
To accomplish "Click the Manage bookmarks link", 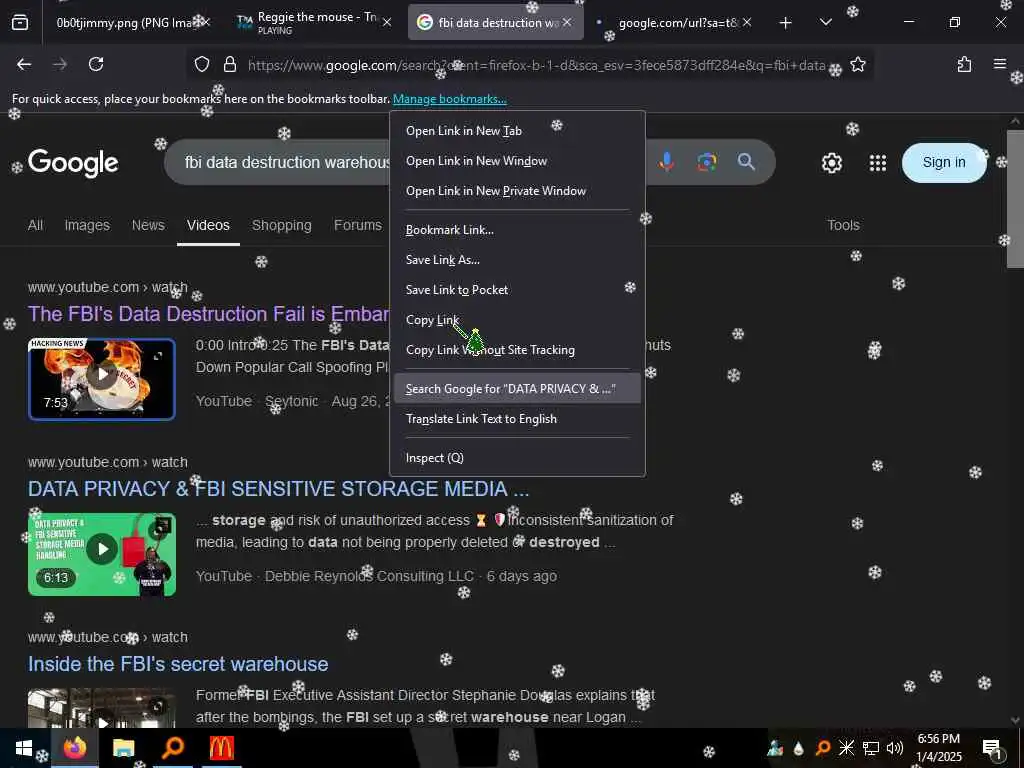I will (x=450, y=99).
